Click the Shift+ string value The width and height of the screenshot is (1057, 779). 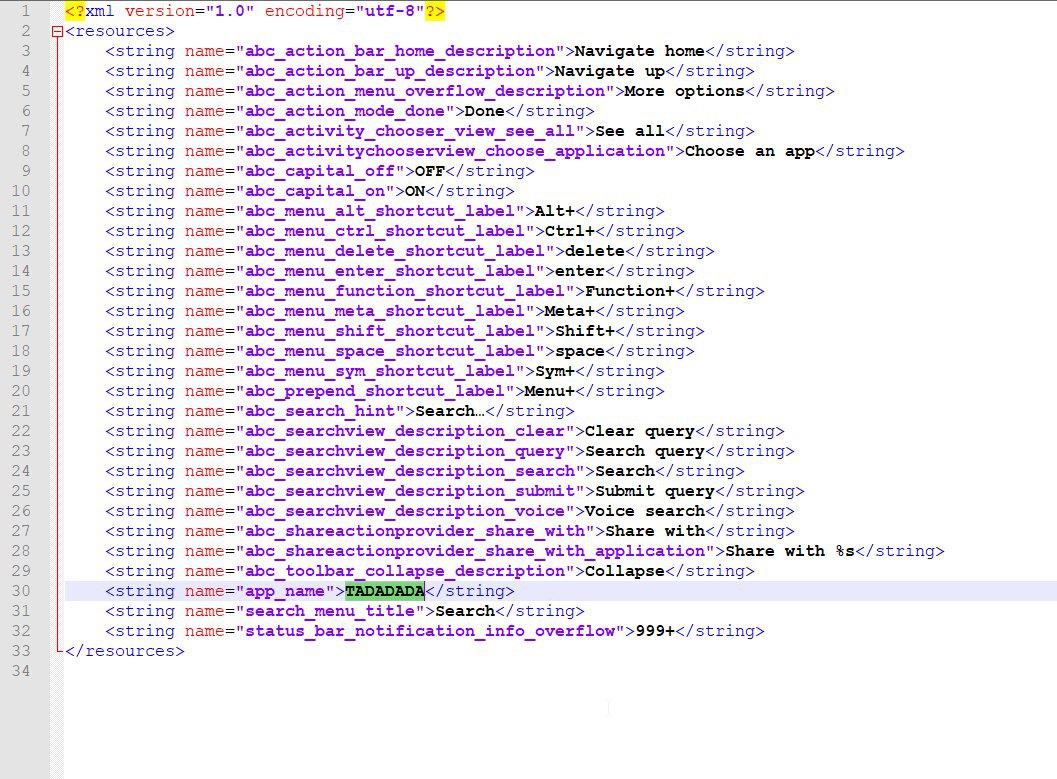(x=584, y=332)
